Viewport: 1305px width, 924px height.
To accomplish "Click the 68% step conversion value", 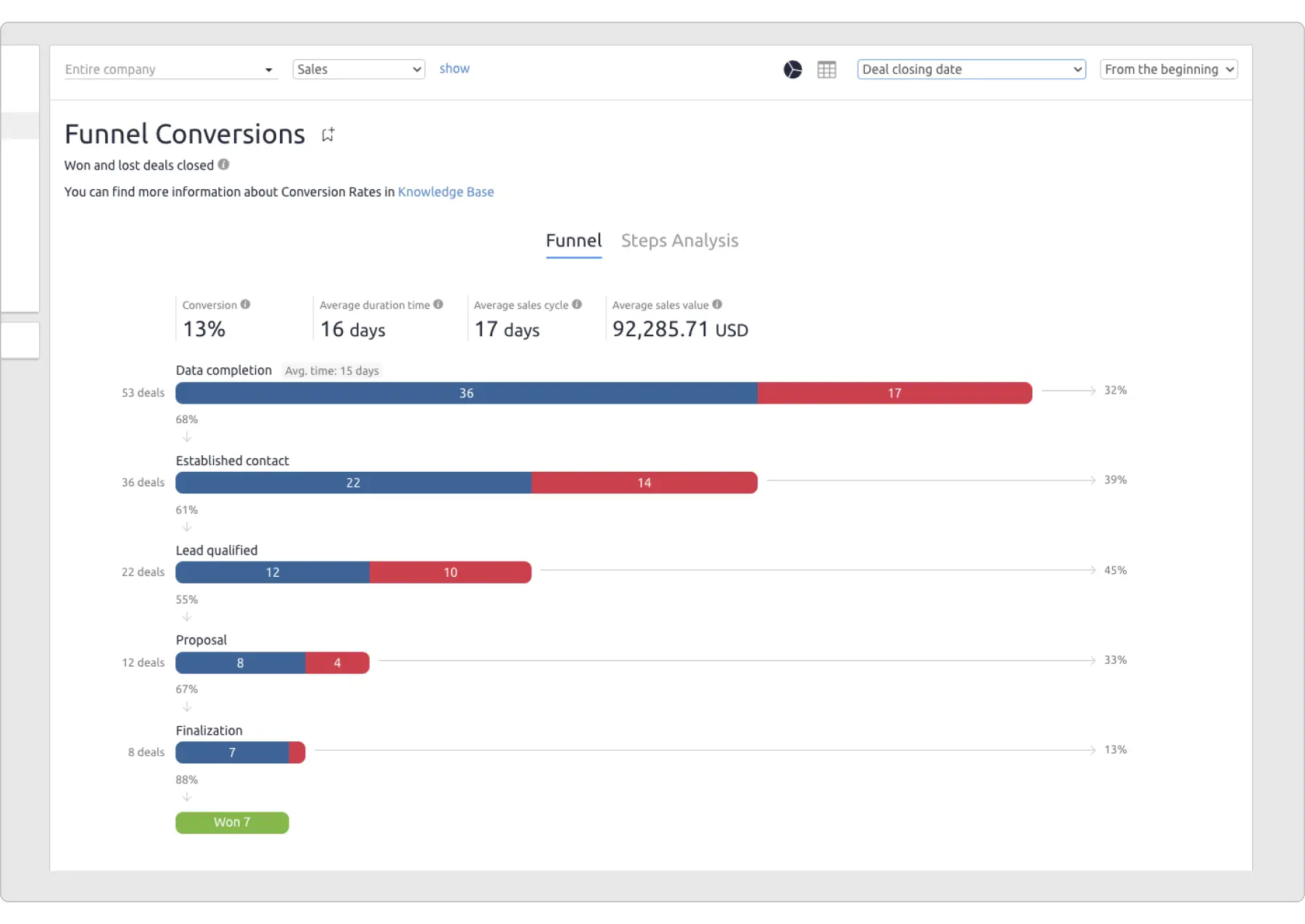I will pos(186,420).
